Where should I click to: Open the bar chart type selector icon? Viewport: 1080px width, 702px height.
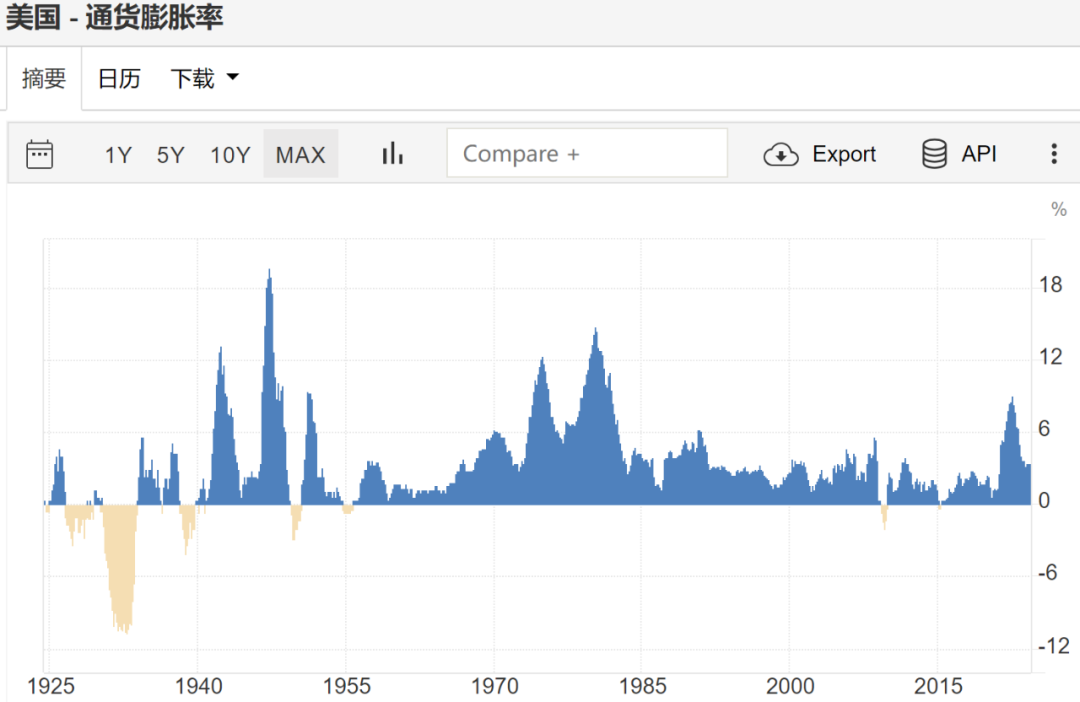tap(393, 154)
